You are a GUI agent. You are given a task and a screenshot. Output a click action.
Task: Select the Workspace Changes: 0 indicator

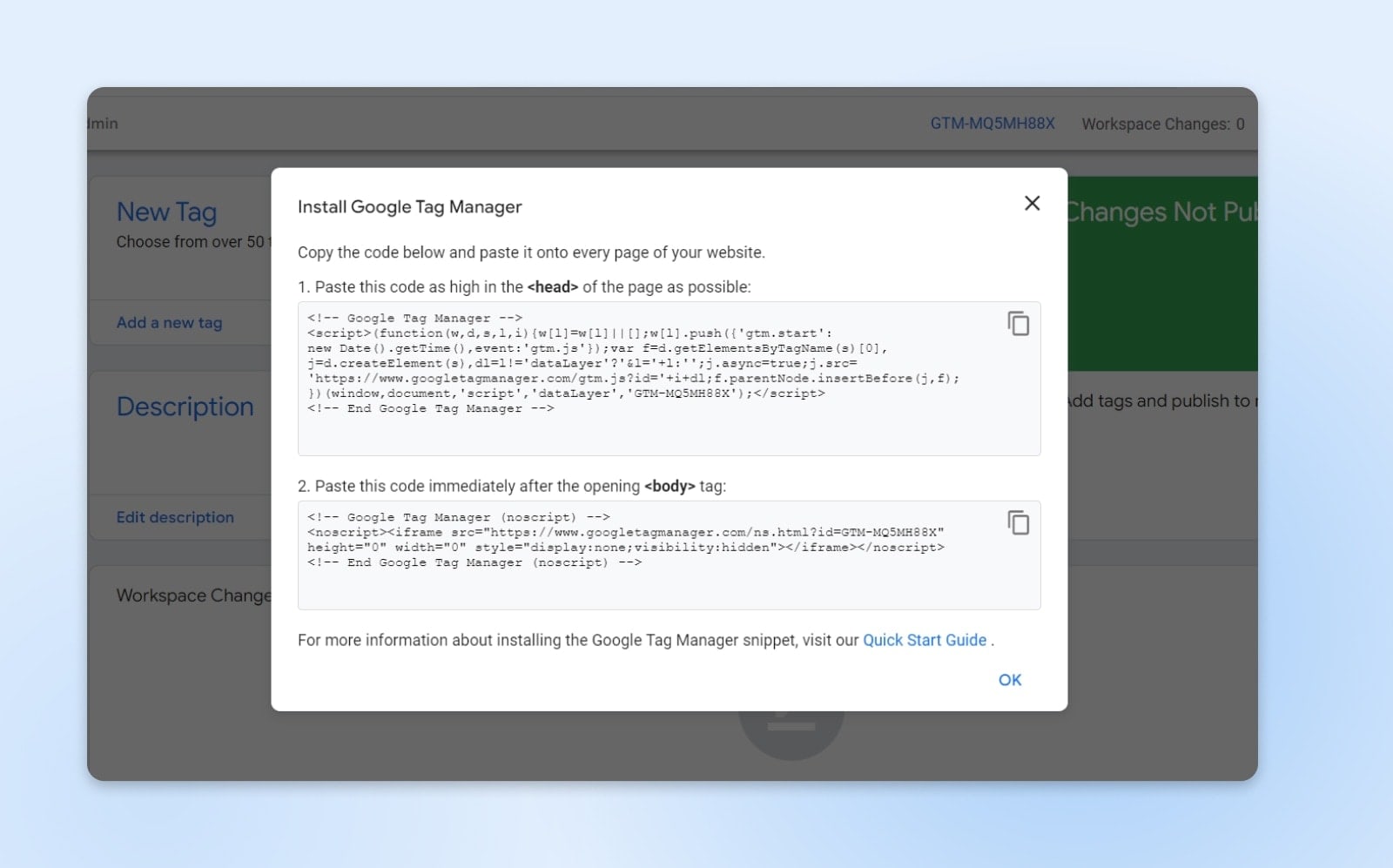coord(1162,124)
